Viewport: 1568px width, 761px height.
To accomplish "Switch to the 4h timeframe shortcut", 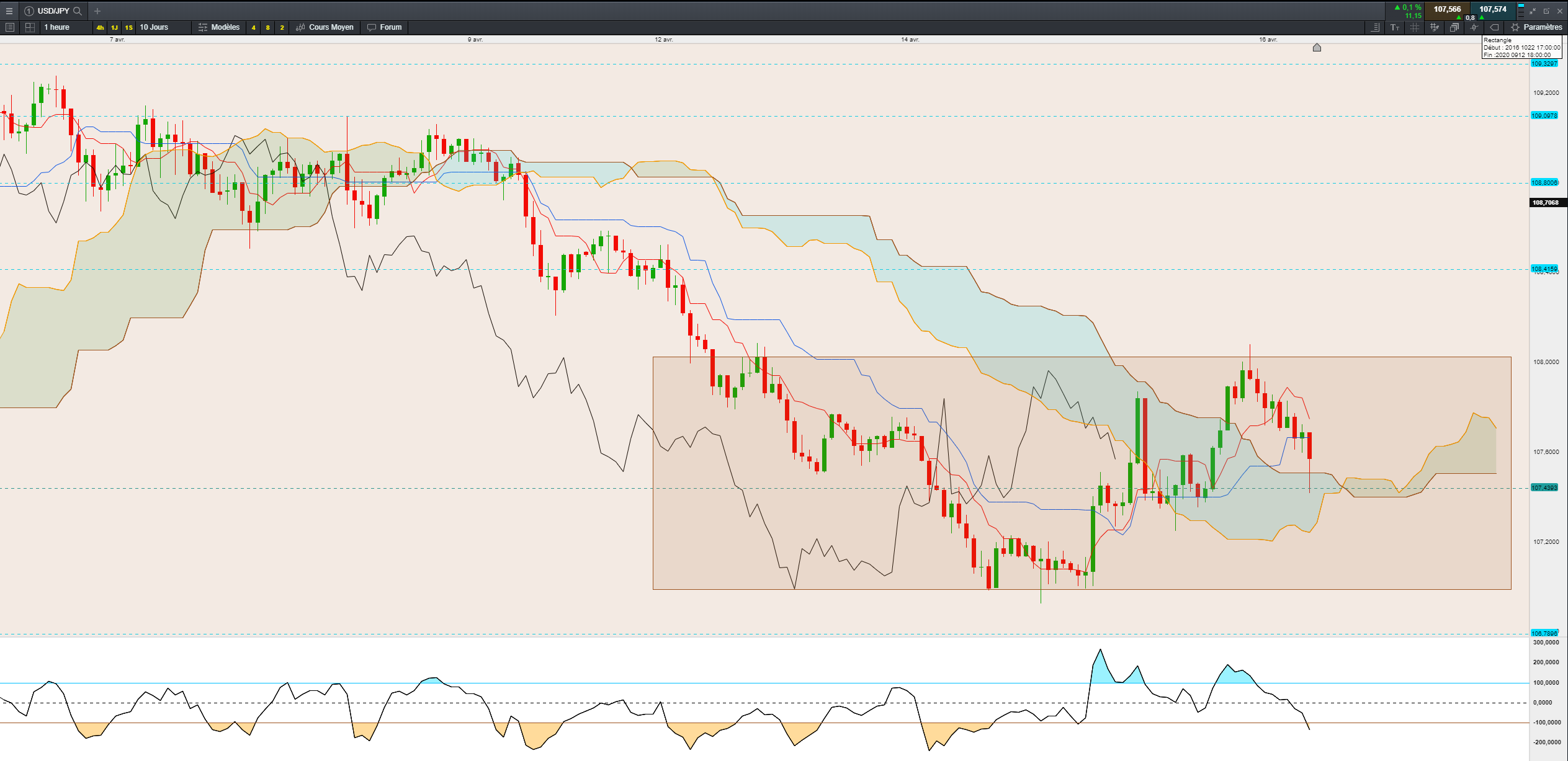I will click(x=100, y=27).
